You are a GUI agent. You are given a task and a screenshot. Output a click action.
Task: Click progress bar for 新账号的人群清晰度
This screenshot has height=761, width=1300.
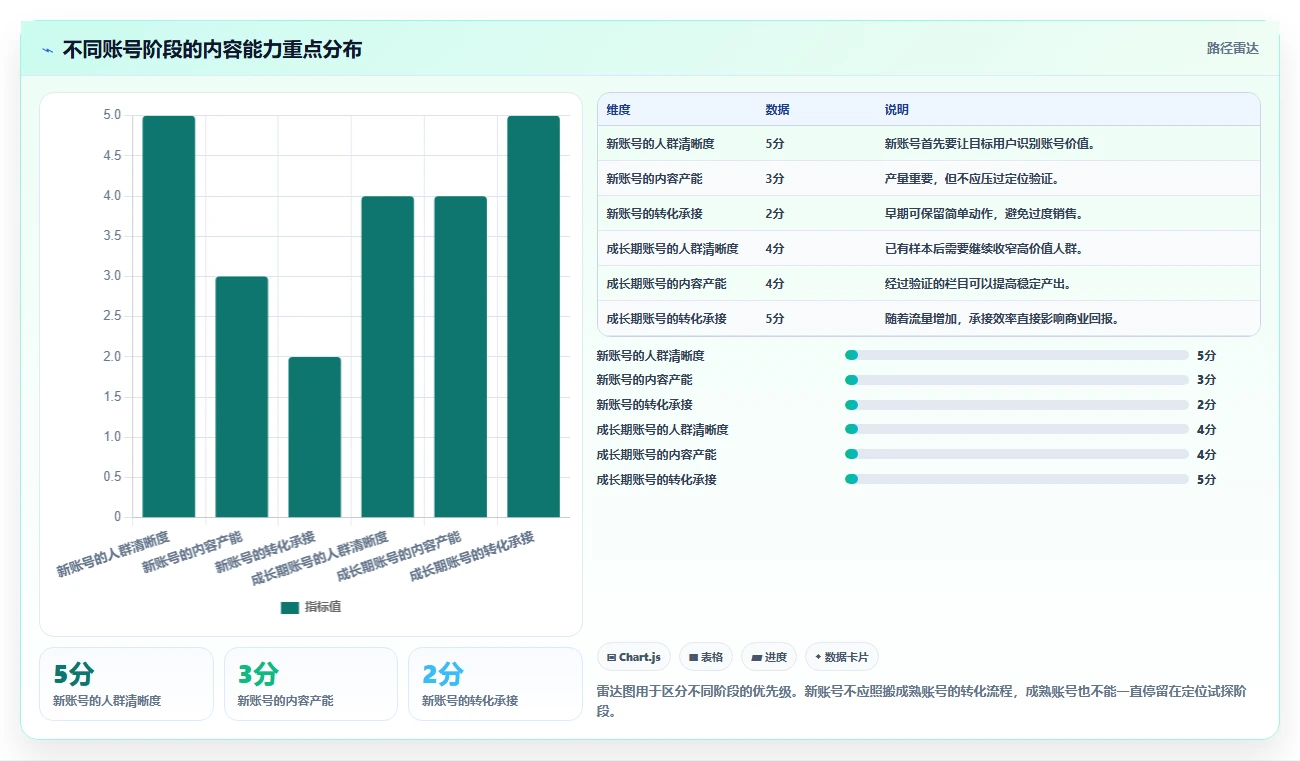(x=1017, y=355)
